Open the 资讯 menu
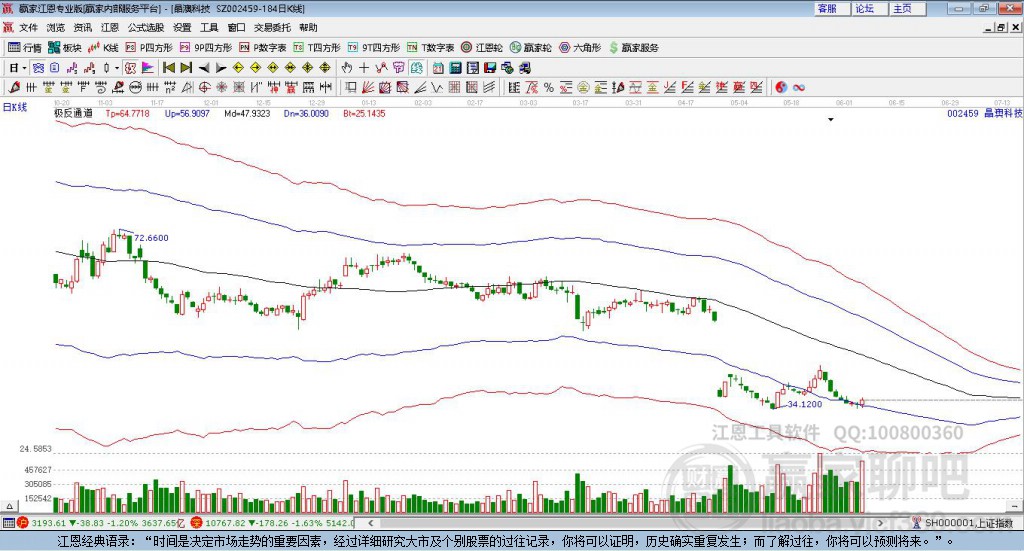The image size is (1024, 551). tap(83, 27)
